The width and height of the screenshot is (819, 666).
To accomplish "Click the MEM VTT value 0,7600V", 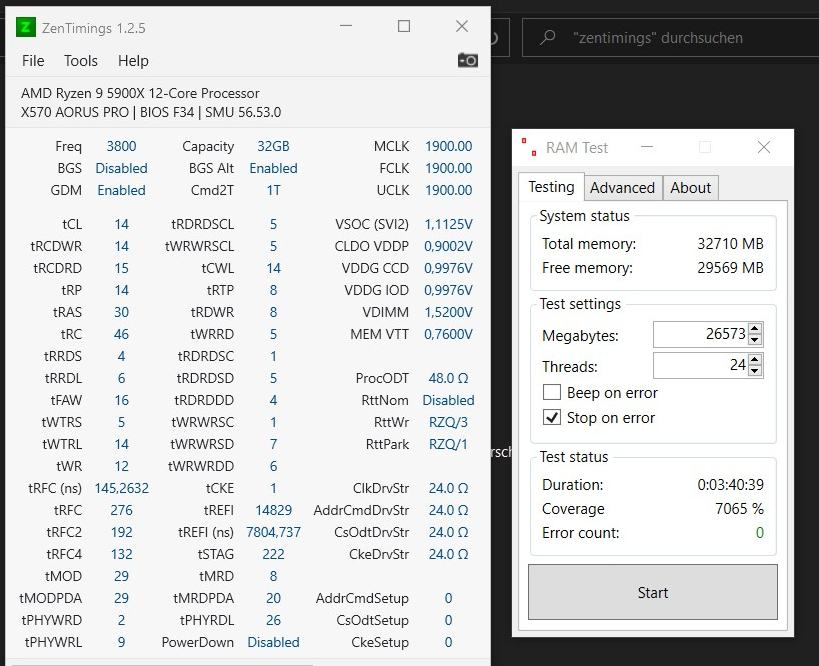I will 448,334.
